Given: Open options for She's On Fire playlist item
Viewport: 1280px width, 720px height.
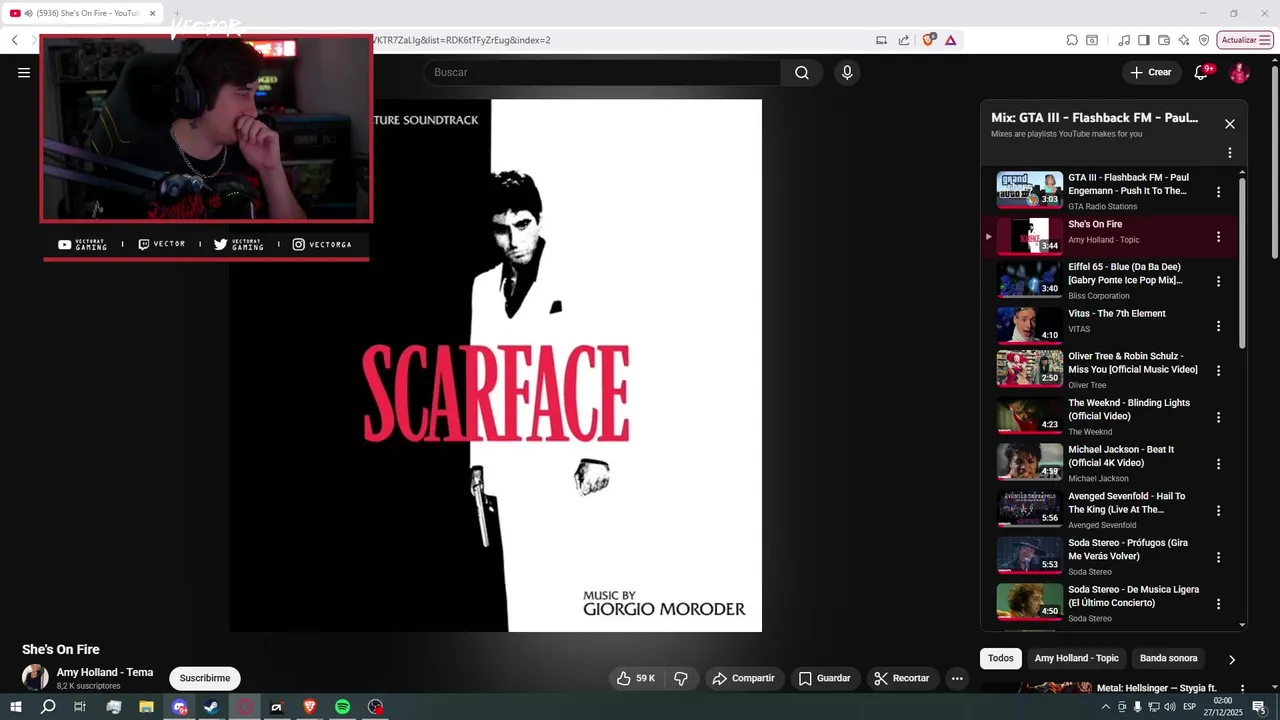Looking at the screenshot, I should (x=1218, y=237).
